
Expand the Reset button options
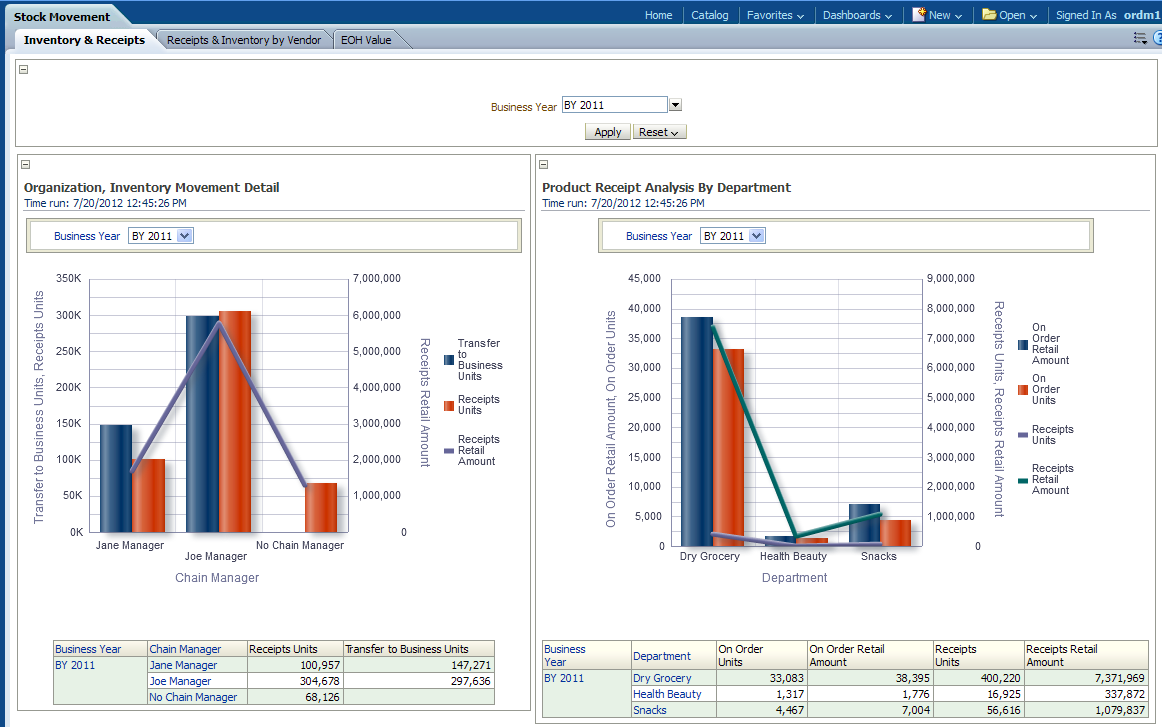(660, 132)
